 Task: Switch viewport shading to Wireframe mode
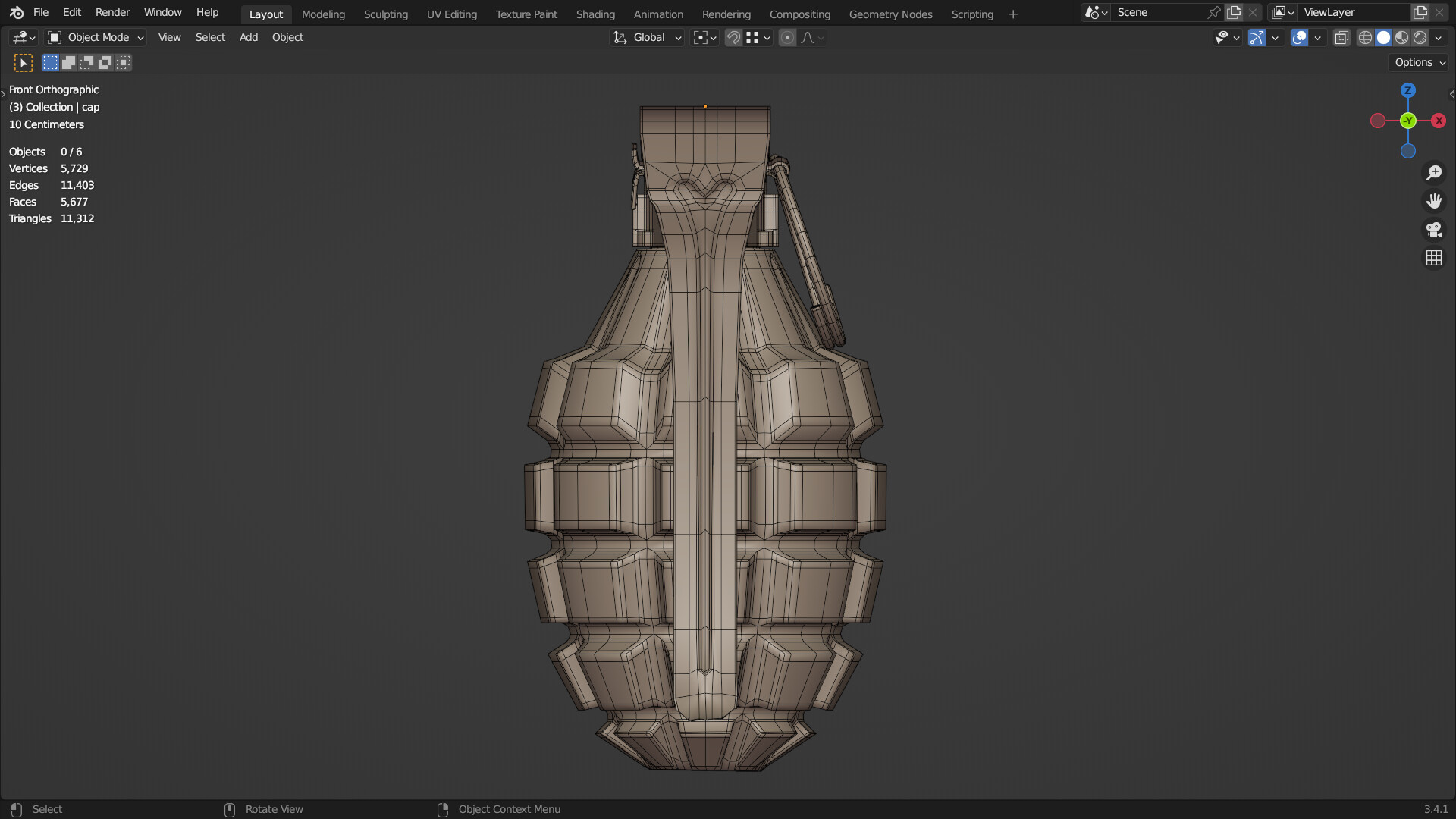1364,37
